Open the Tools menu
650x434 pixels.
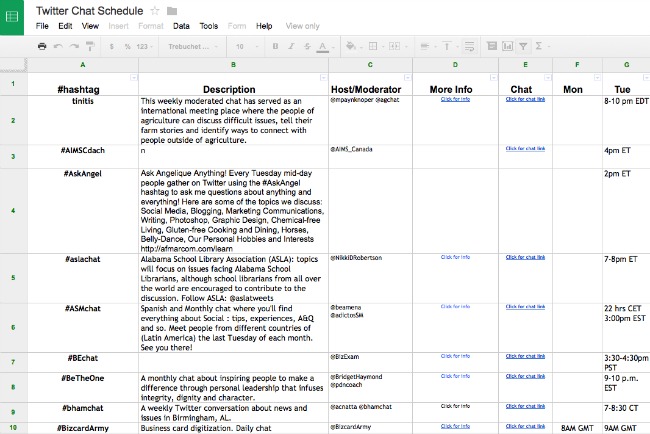point(209,26)
